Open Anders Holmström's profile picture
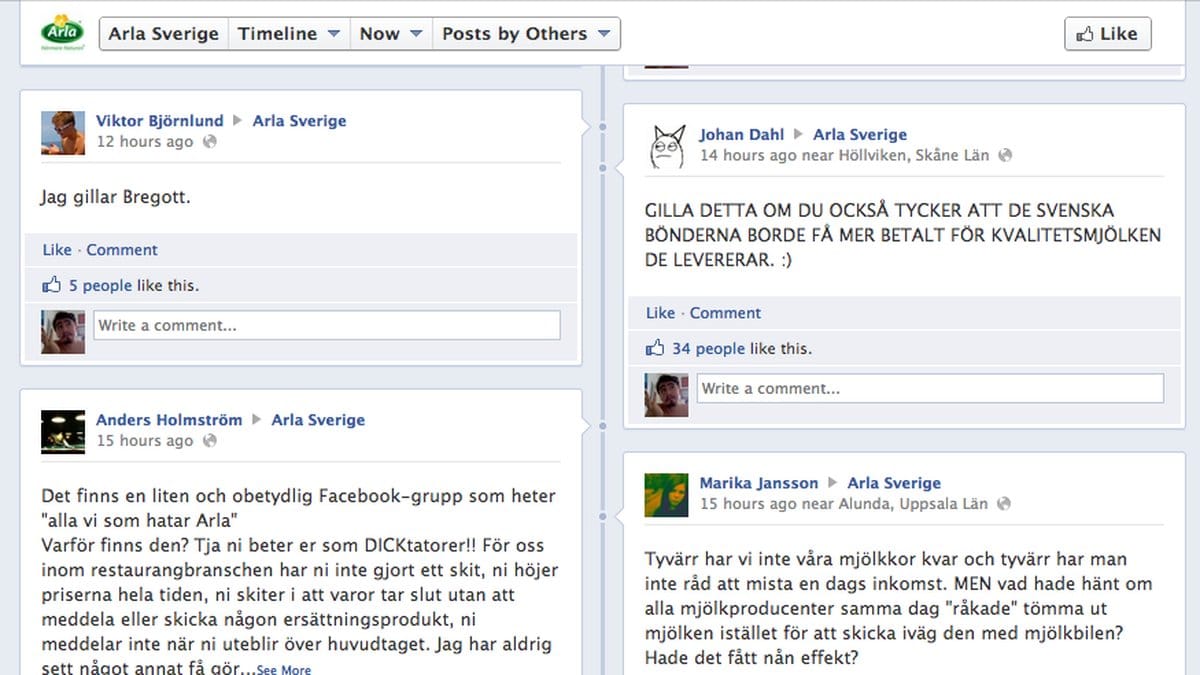This screenshot has height=675, width=1200. click(x=63, y=431)
